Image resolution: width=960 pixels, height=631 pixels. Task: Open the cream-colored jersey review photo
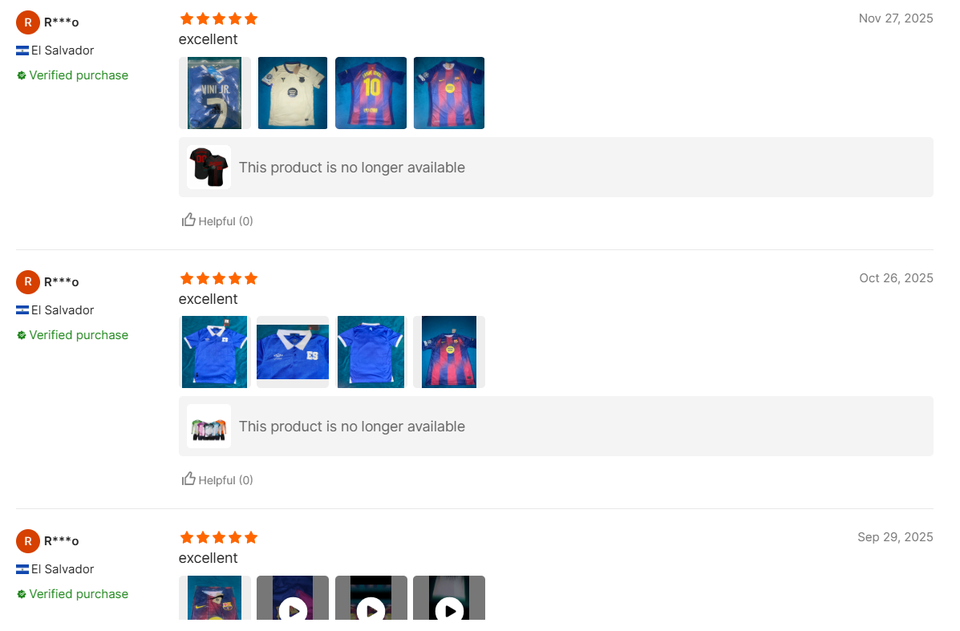click(293, 93)
